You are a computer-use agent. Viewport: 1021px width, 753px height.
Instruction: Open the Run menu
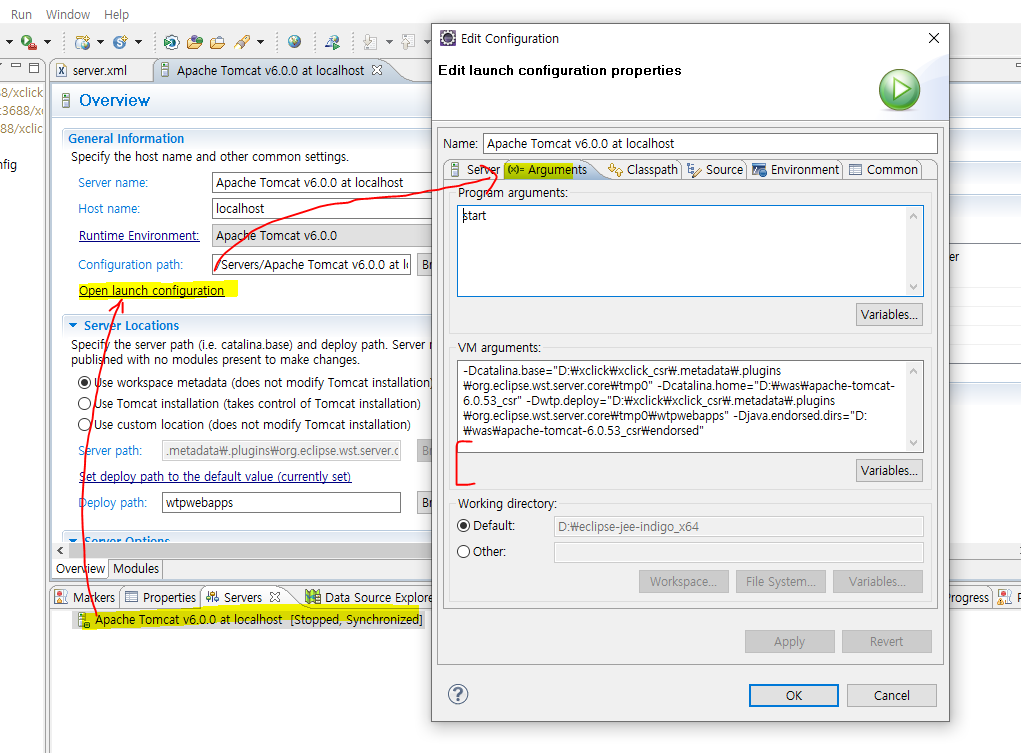pos(21,14)
